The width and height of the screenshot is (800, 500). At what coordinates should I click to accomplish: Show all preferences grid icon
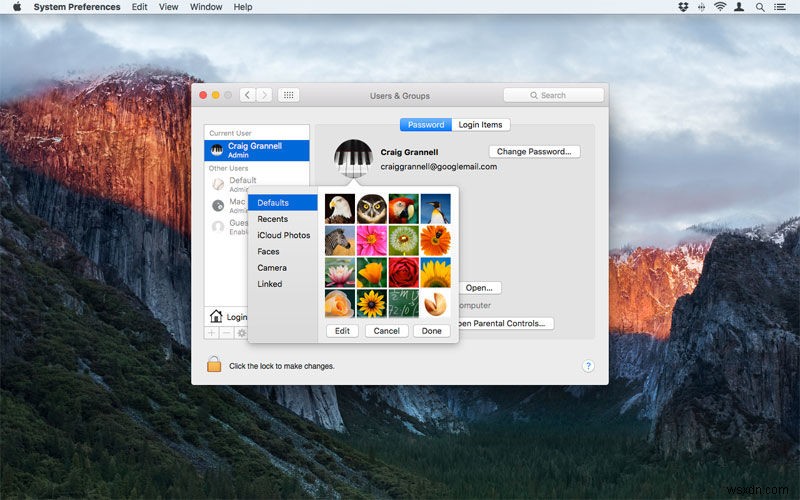tap(288, 95)
